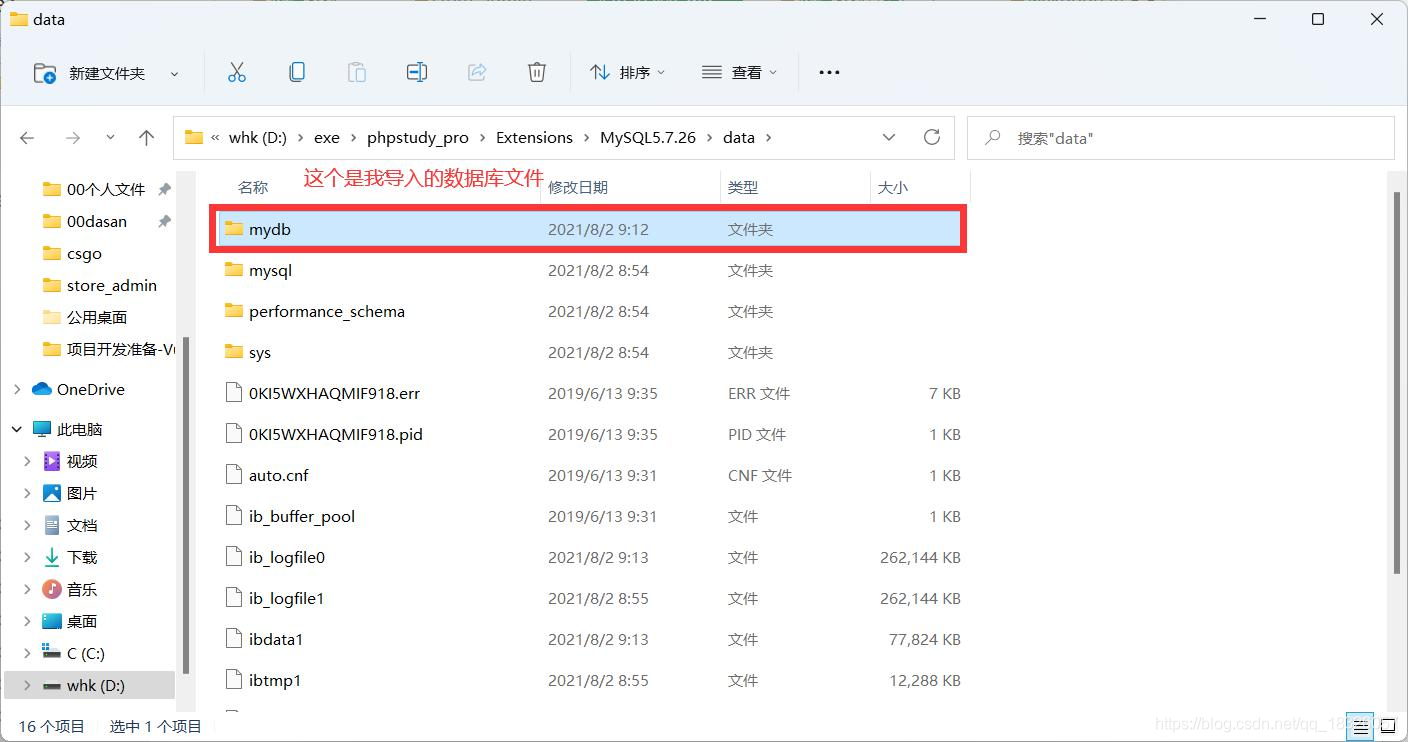Image resolution: width=1408 pixels, height=742 pixels.
Task: Click the 此电脑 computer icon
Action: pyautogui.click(x=42, y=429)
